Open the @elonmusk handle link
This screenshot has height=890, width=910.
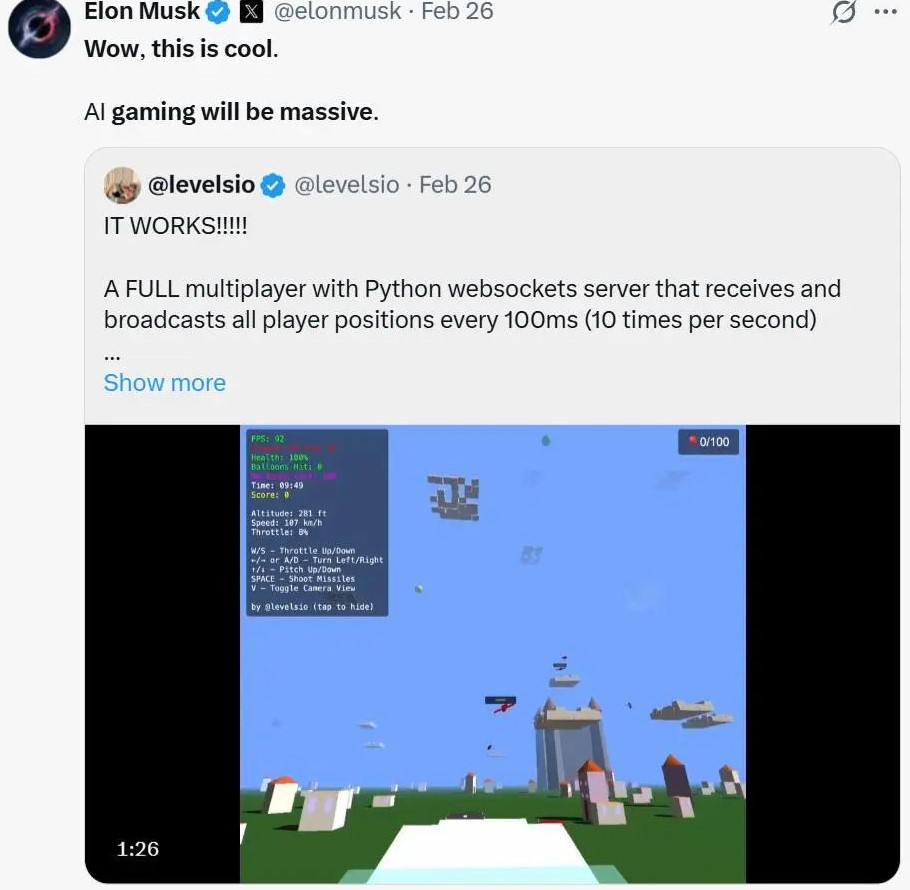point(337,11)
